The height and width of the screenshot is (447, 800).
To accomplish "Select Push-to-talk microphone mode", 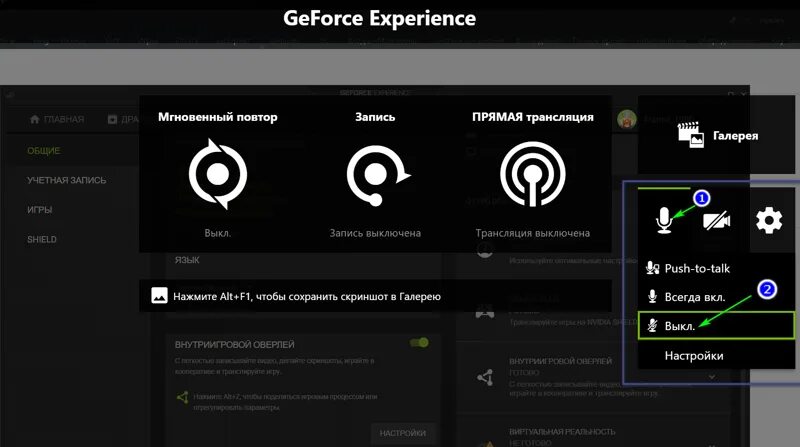I will pos(716,268).
